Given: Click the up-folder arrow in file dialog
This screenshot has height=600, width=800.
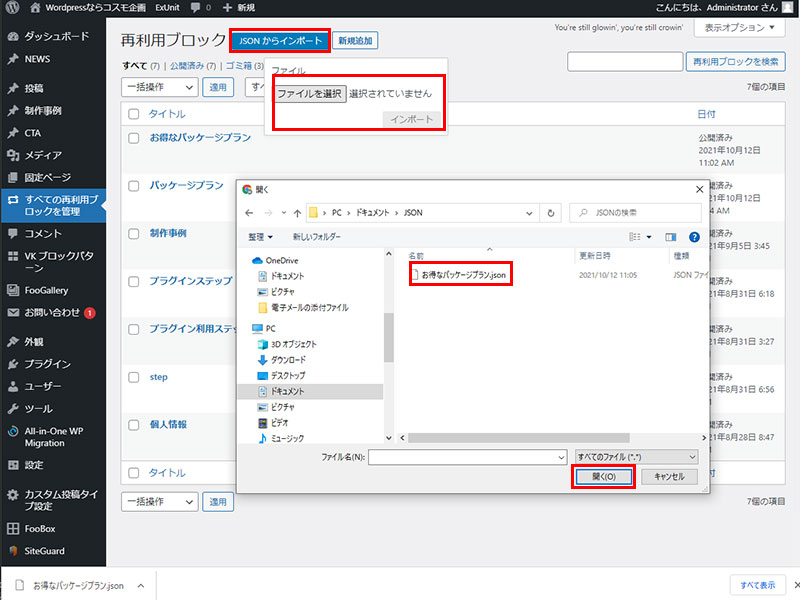Looking at the screenshot, I should (x=297, y=213).
